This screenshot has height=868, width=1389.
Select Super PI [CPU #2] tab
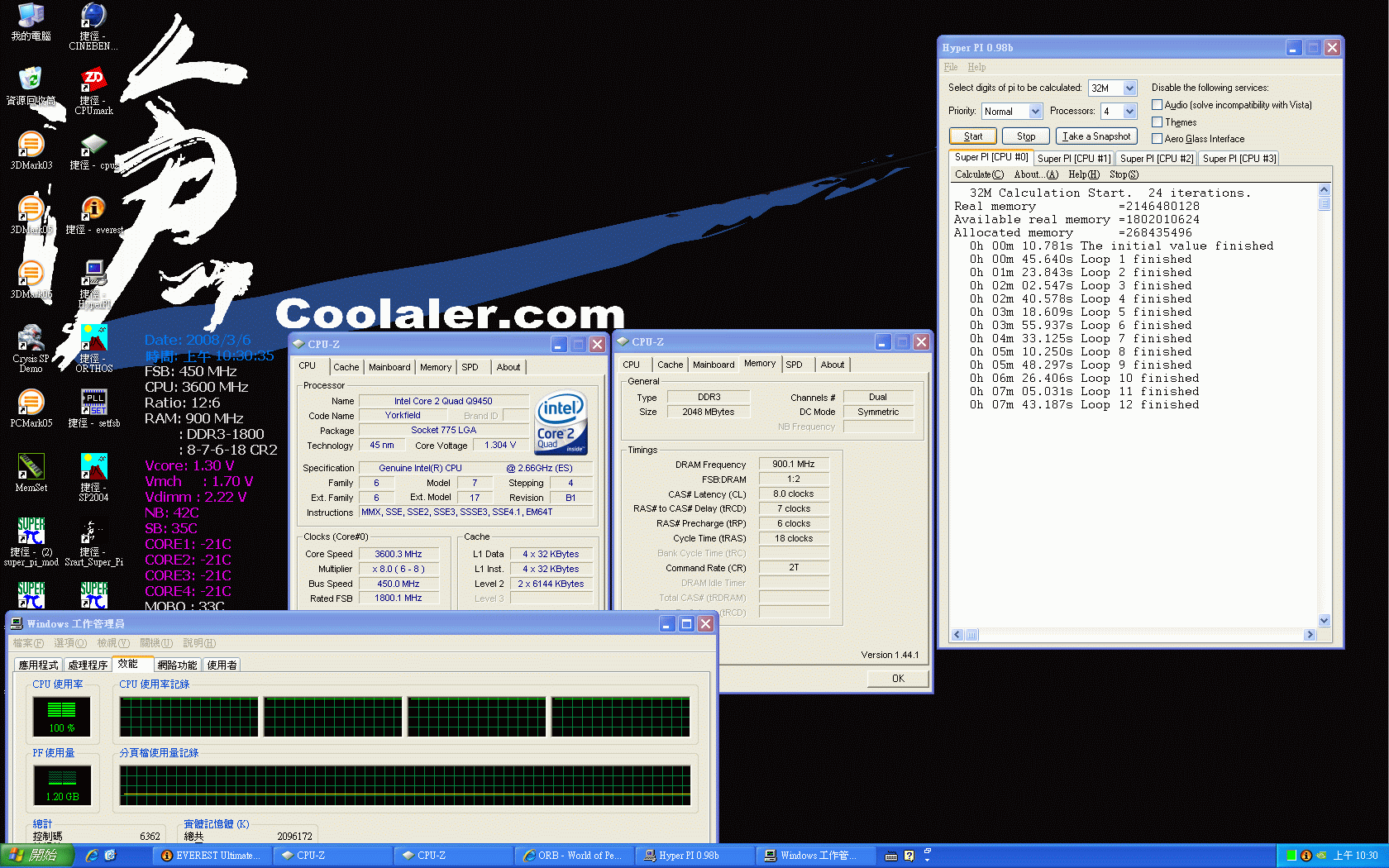(x=1156, y=158)
